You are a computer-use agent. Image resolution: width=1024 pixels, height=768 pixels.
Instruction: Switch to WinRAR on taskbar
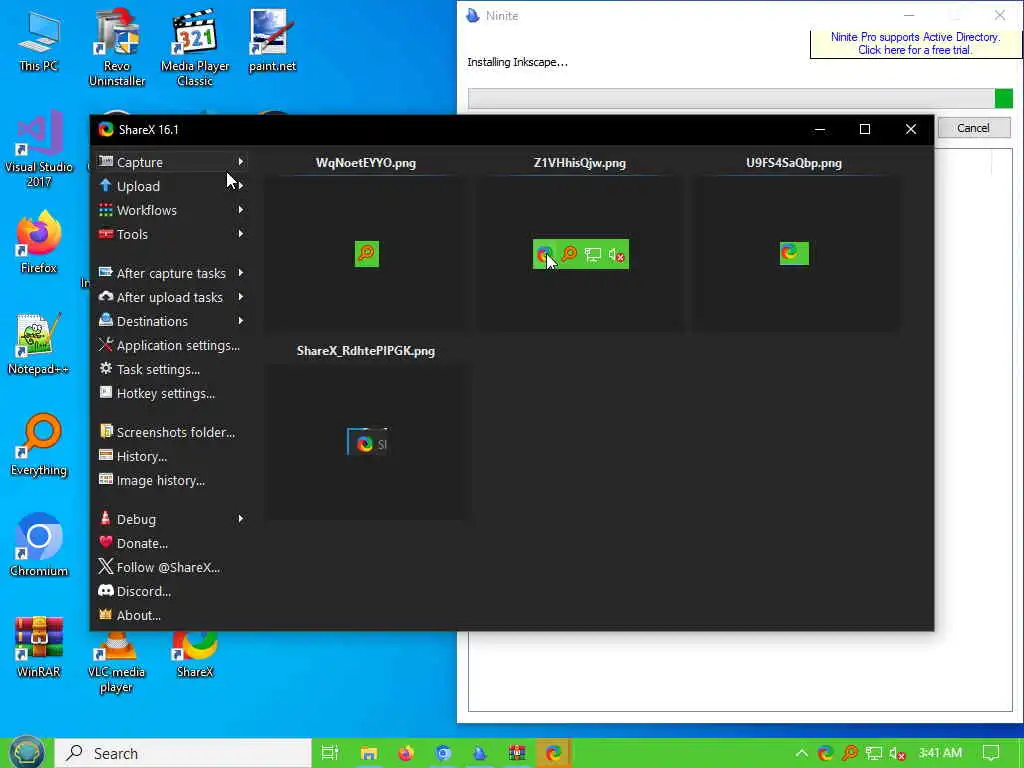pos(517,753)
